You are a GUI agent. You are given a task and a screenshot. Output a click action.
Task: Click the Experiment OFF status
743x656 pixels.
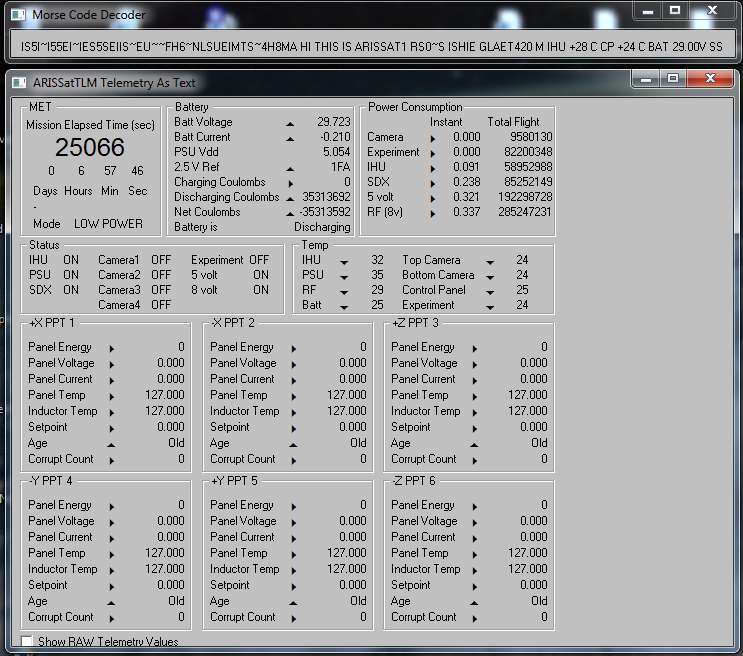click(259, 260)
